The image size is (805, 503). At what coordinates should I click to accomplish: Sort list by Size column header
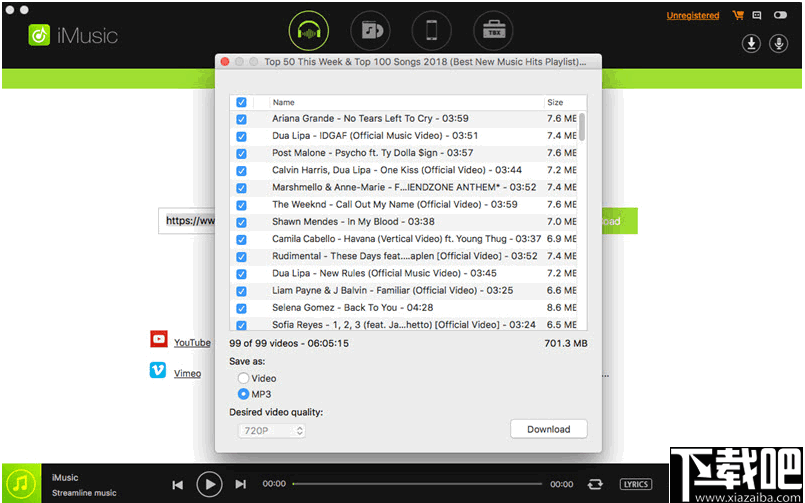pos(565,102)
